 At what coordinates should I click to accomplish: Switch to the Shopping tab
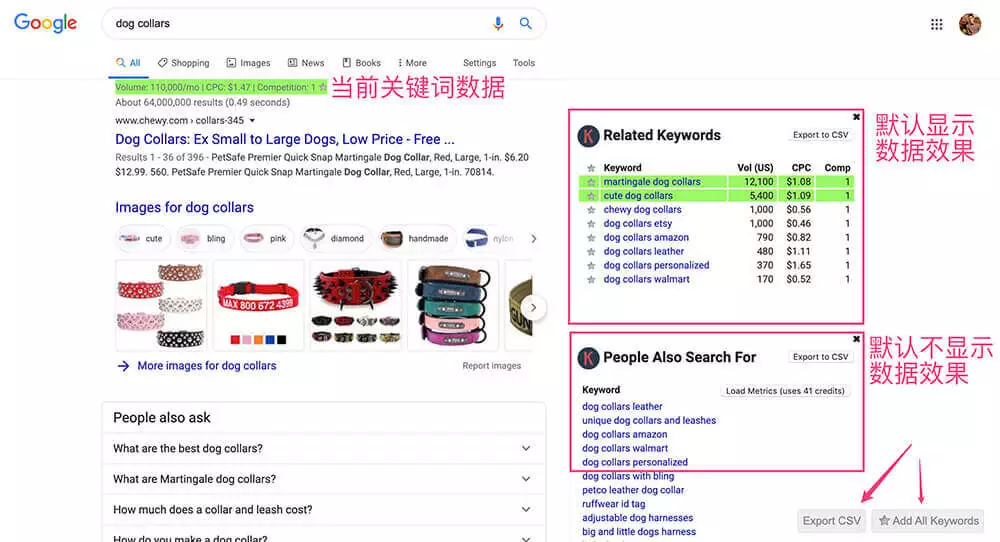pos(184,62)
